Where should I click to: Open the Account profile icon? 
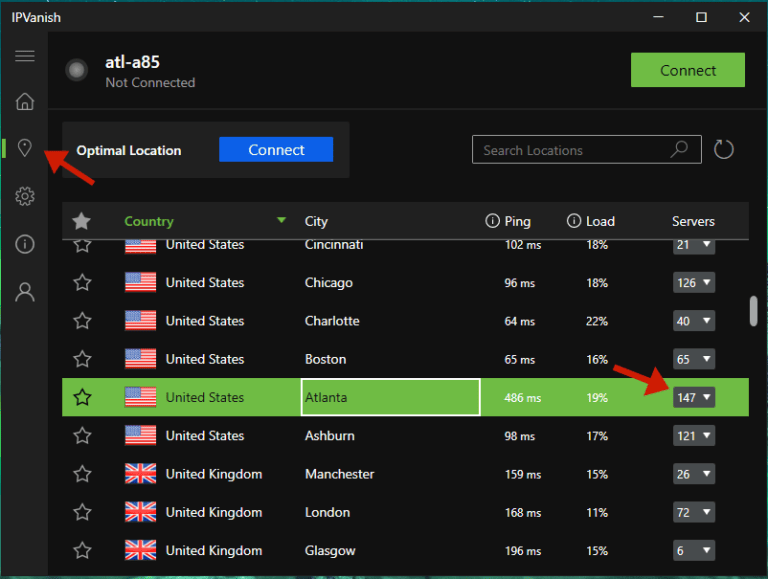pyautogui.click(x=25, y=292)
